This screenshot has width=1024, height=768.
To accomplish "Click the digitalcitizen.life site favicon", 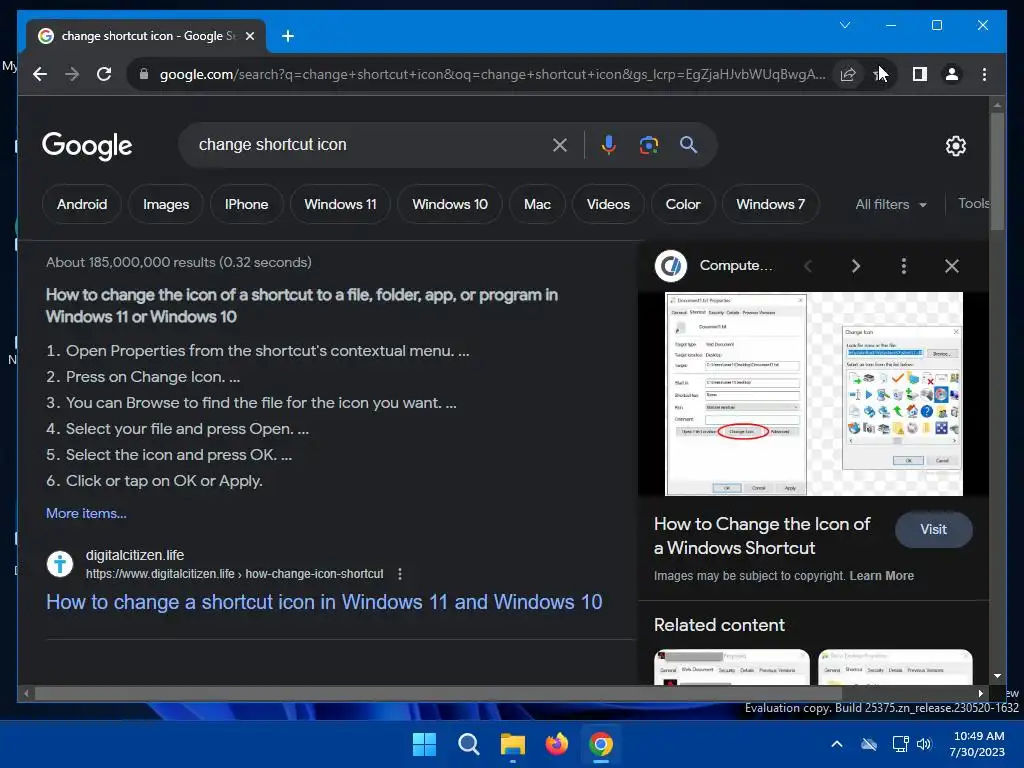I will click(x=60, y=564).
